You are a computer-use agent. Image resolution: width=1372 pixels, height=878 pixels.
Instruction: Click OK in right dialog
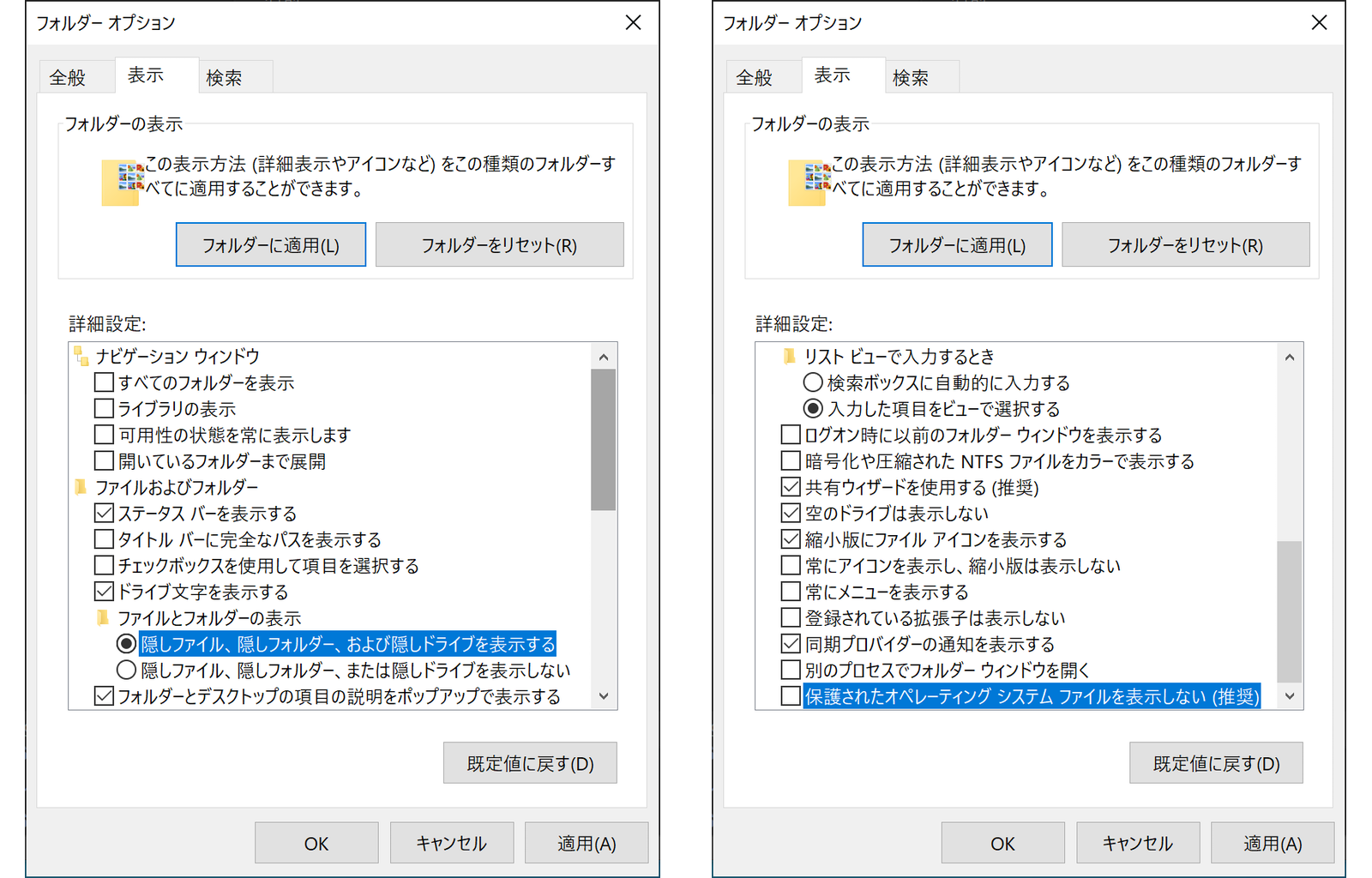[x=1003, y=843]
